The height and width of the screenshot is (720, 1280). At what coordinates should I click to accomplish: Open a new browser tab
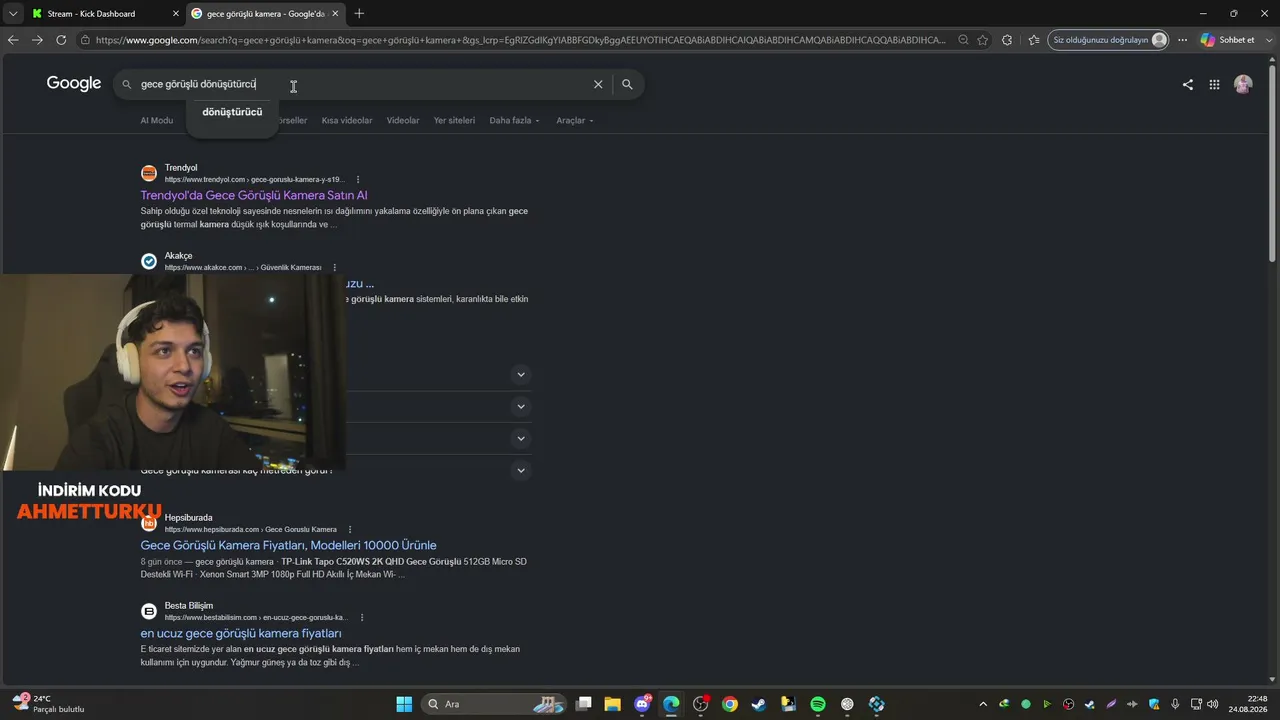pyautogui.click(x=359, y=13)
